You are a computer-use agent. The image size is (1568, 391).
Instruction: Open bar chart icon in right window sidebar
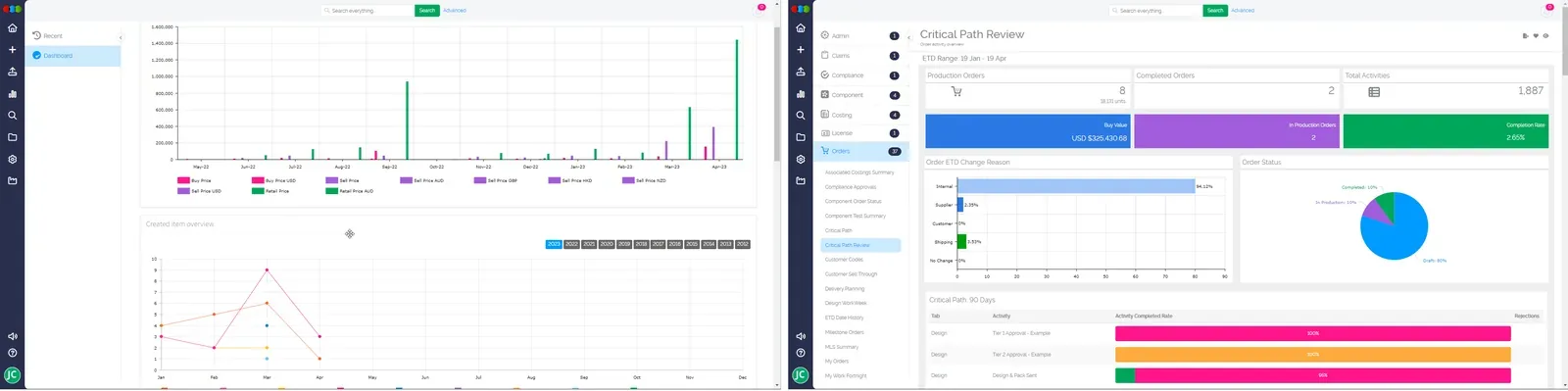click(801, 94)
